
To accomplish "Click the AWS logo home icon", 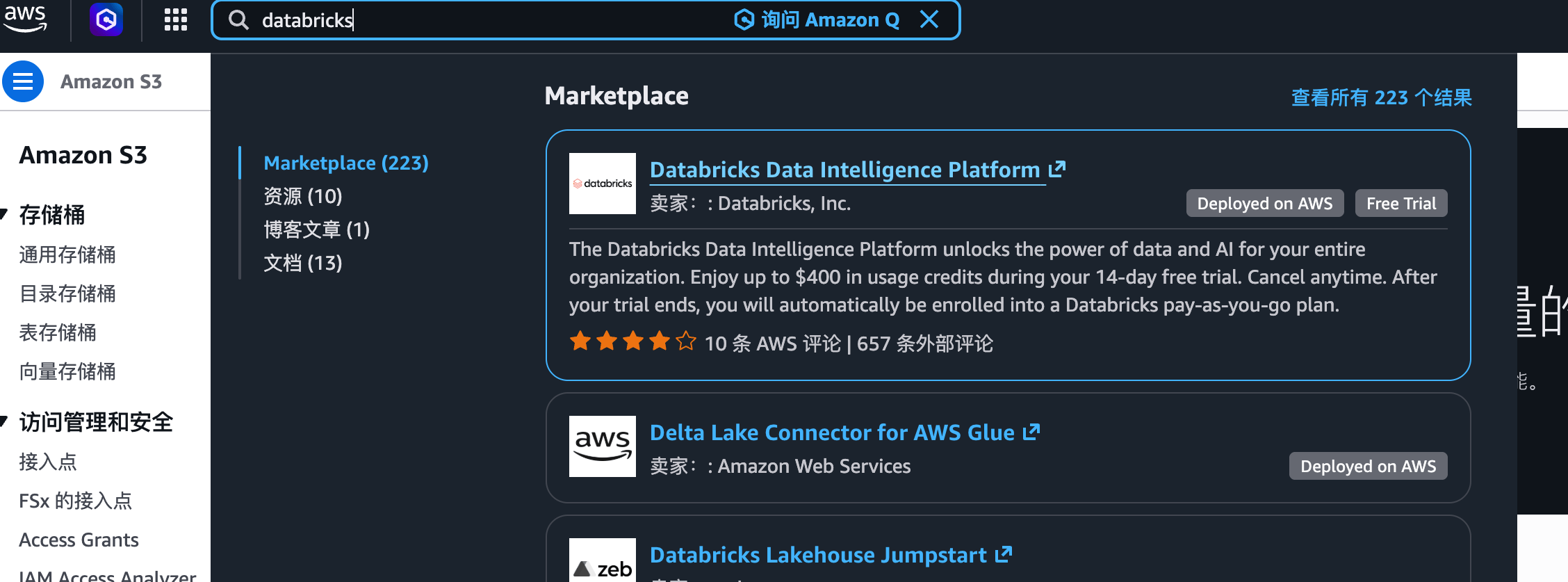I will [x=25, y=19].
